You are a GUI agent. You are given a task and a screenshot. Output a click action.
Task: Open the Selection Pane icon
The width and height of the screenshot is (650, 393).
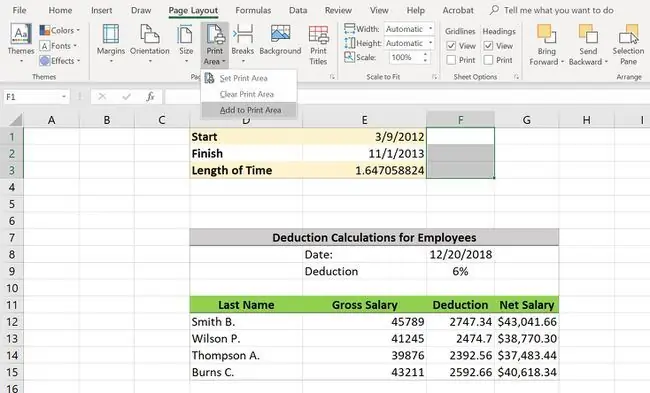coord(628,34)
